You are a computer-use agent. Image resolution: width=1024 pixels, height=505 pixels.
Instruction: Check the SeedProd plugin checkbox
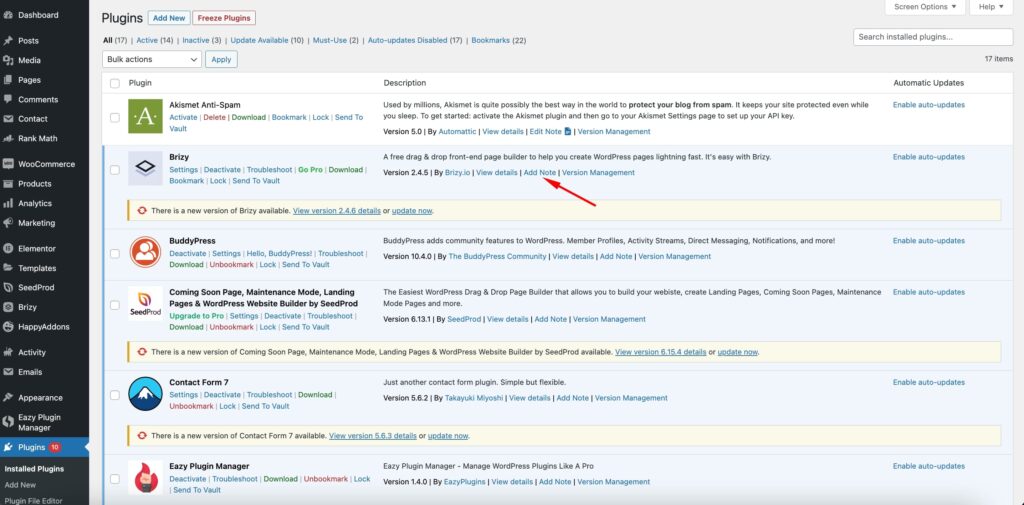[x=115, y=305]
